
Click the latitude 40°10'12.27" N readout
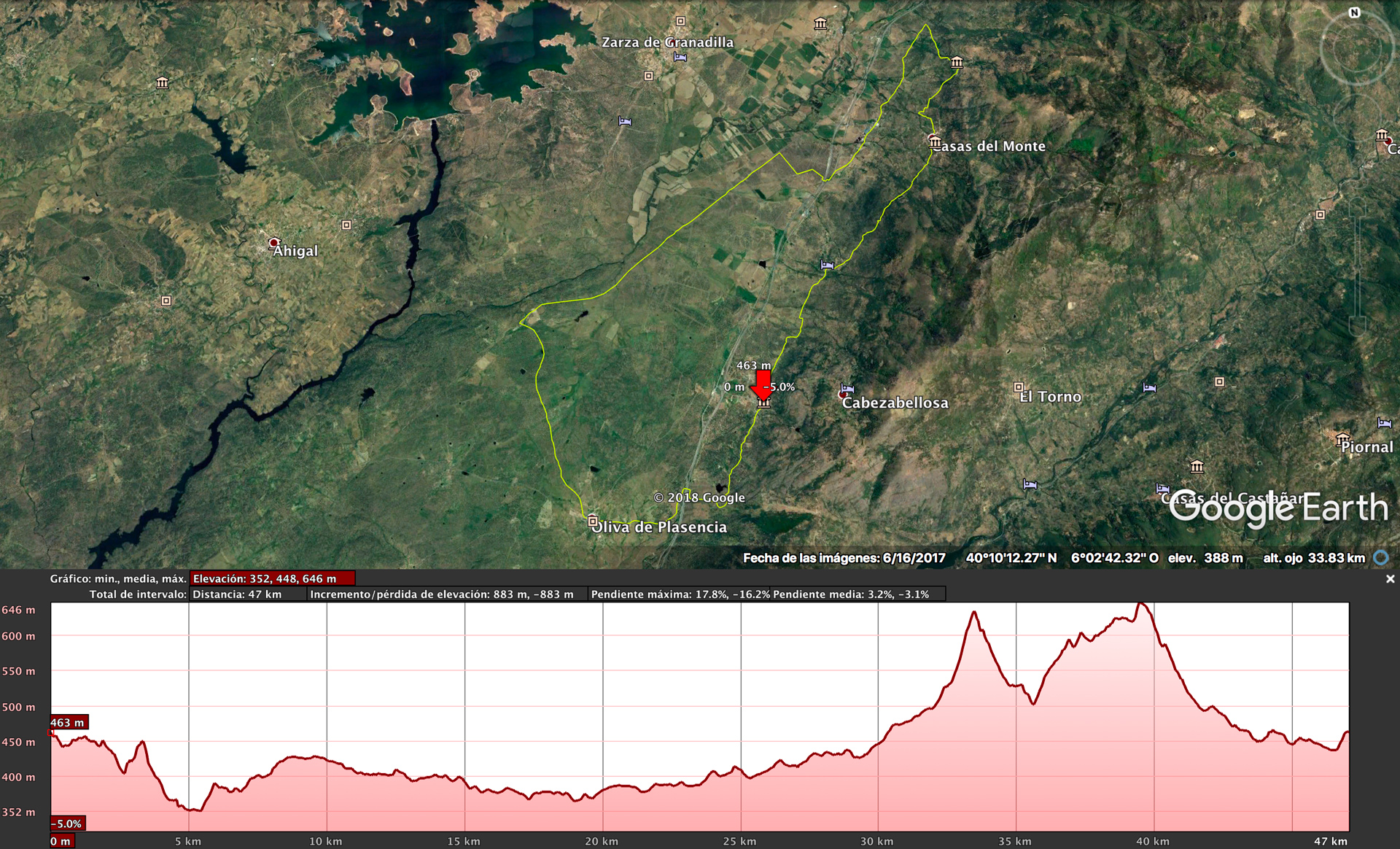(x=1011, y=558)
